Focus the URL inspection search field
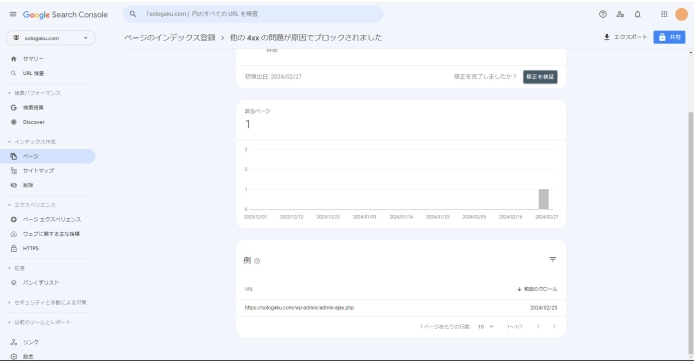The width and height of the screenshot is (694, 361). (253, 14)
